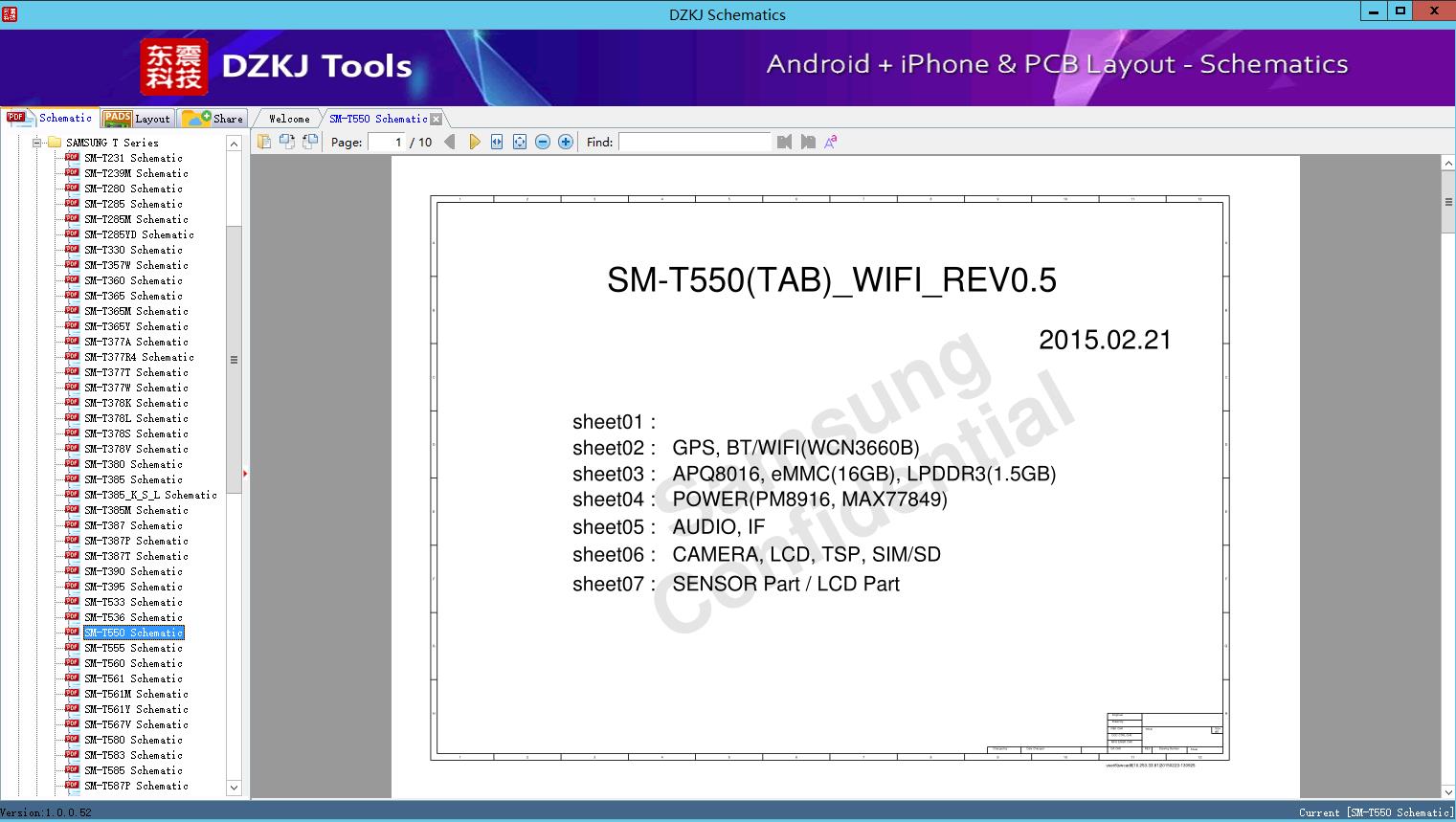Click the tree panel scroll-up arrow
The width and height of the screenshot is (1456, 822).
[234, 144]
